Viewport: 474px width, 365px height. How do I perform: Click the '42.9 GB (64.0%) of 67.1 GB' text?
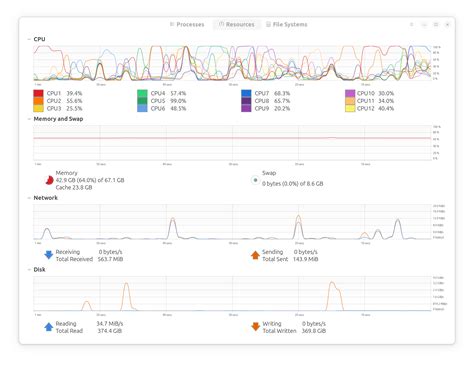tap(90, 180)
